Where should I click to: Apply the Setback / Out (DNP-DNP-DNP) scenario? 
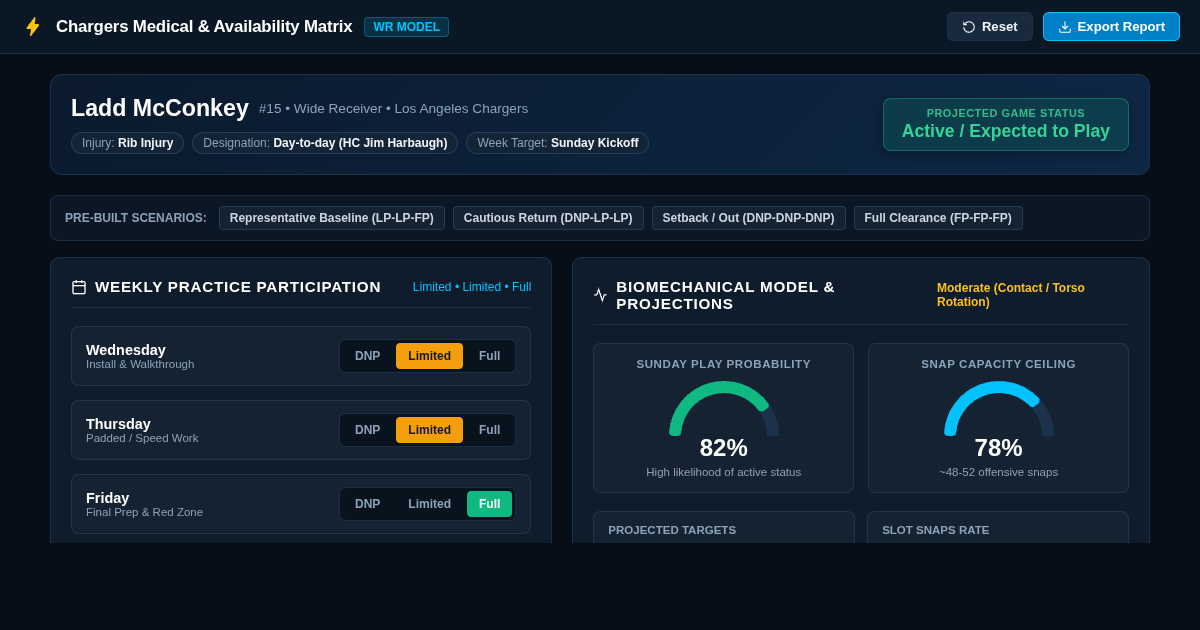(x=749, y=218)
